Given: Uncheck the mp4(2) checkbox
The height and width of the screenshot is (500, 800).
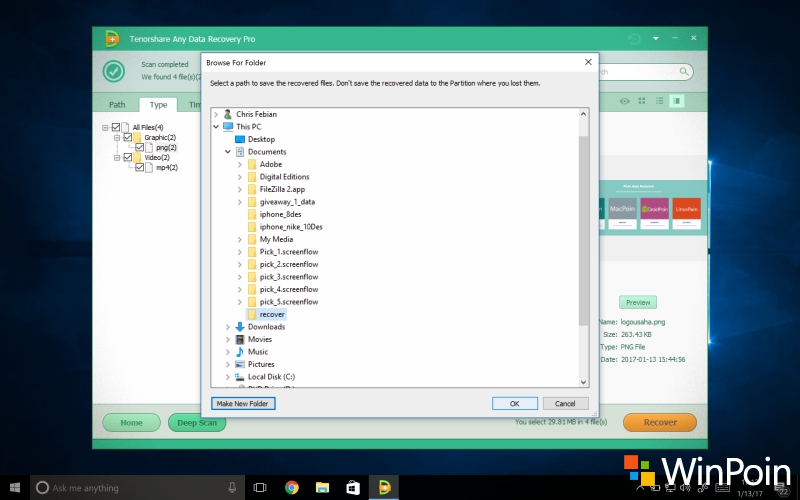Looking at the screenshot, I should 139,167.
